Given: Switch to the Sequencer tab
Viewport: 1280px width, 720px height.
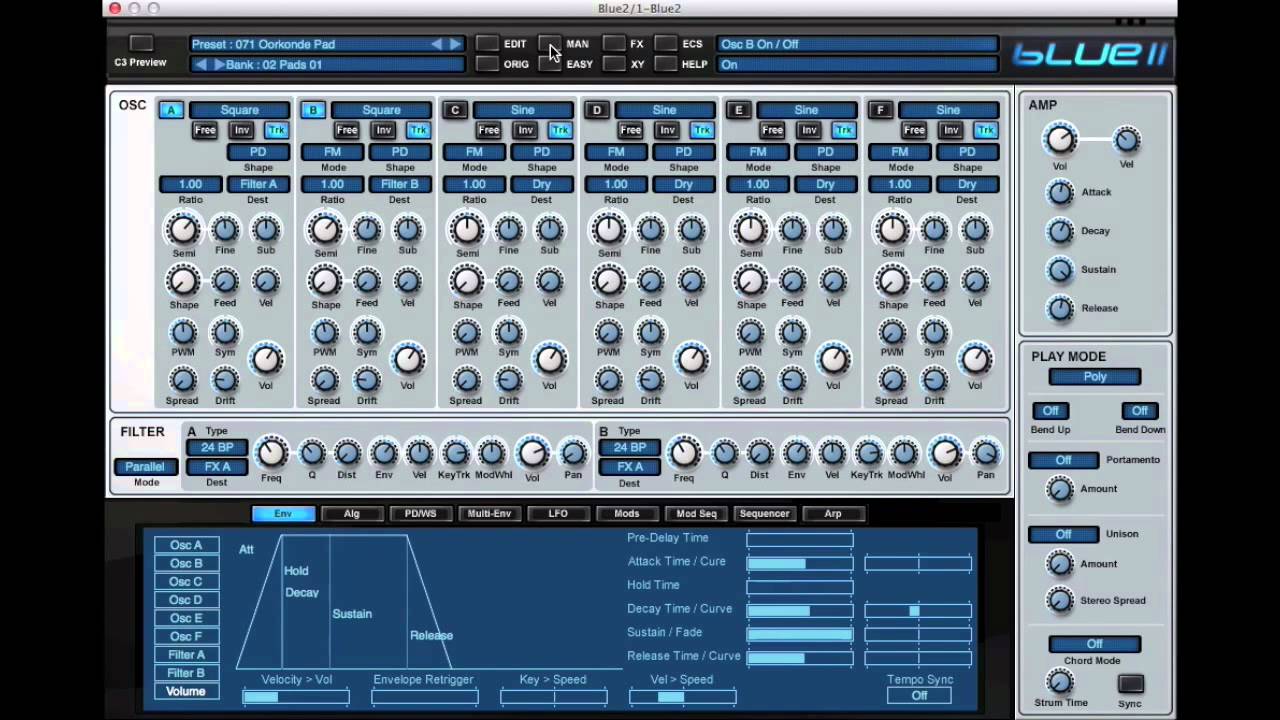Looking at the screenshot, I should (765, 514).
